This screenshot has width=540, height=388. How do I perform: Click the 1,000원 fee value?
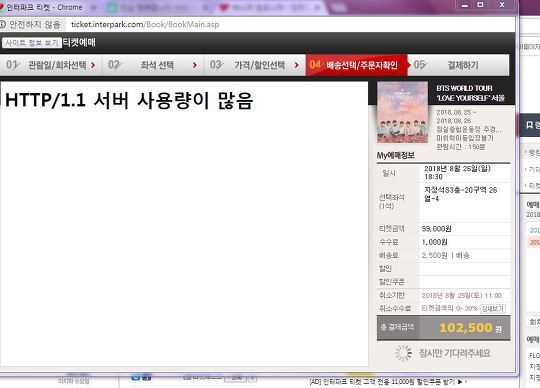point(434,242)
